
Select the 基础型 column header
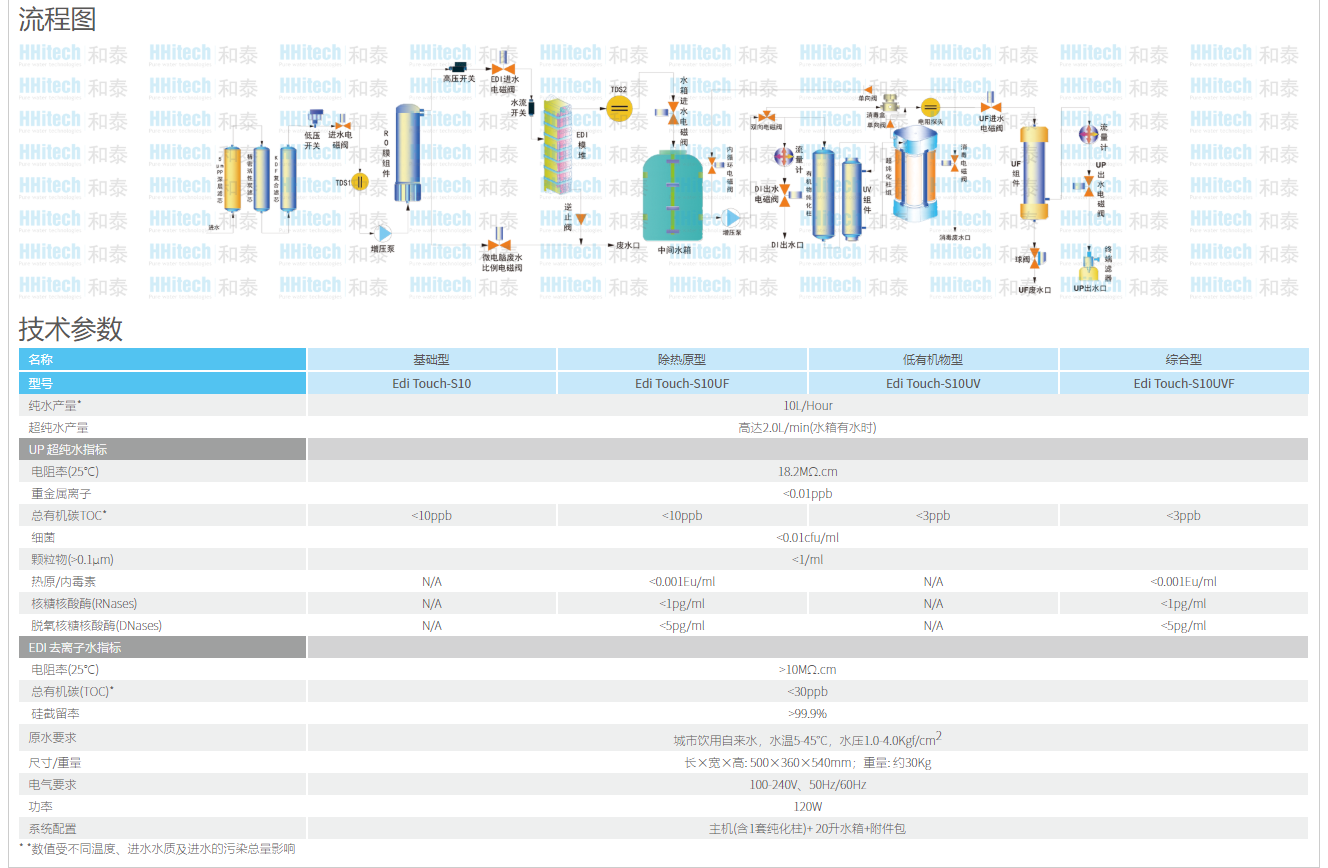click(432, 360)
